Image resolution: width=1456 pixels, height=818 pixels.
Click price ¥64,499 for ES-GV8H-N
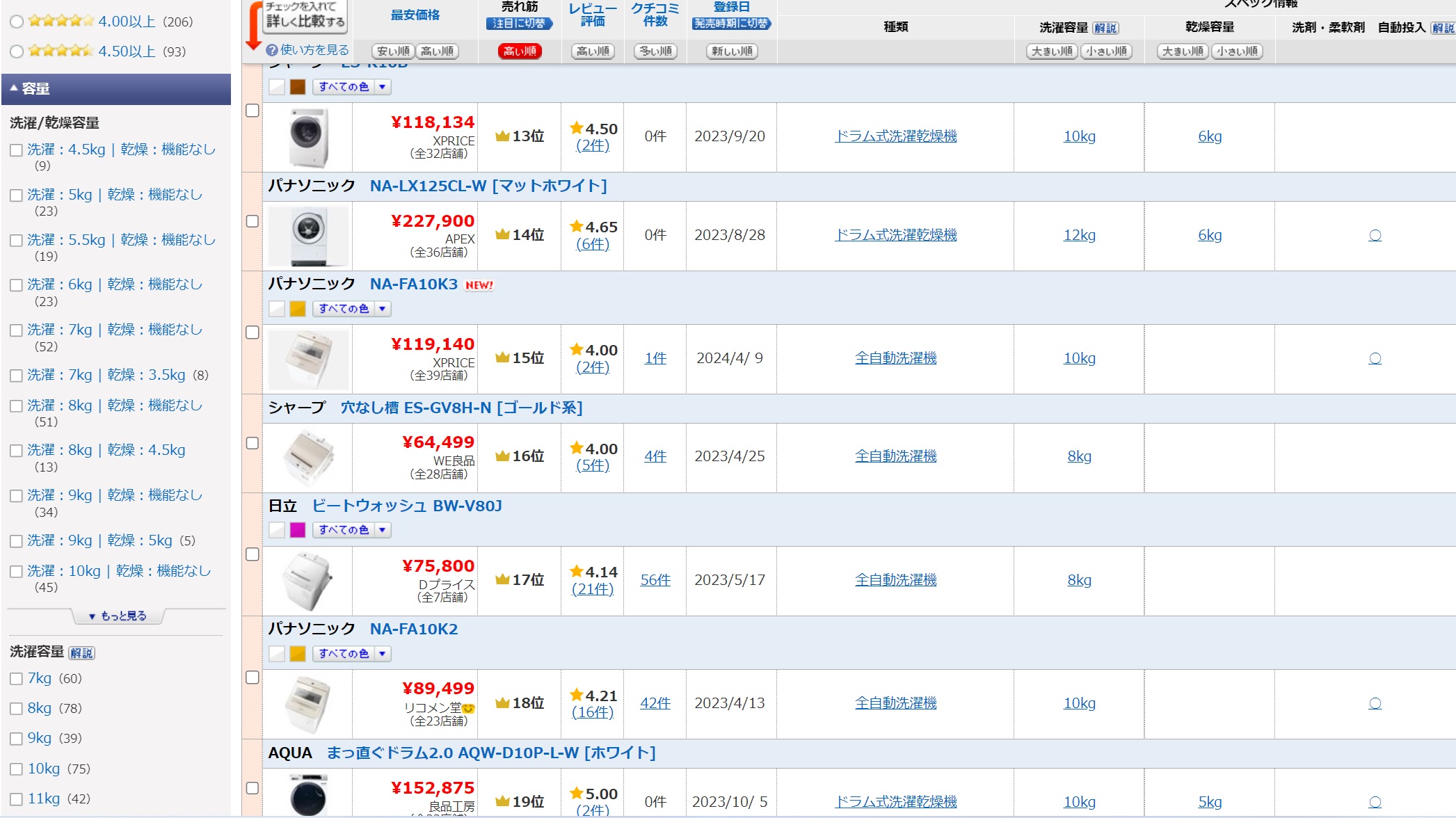(x=438, y=442)
